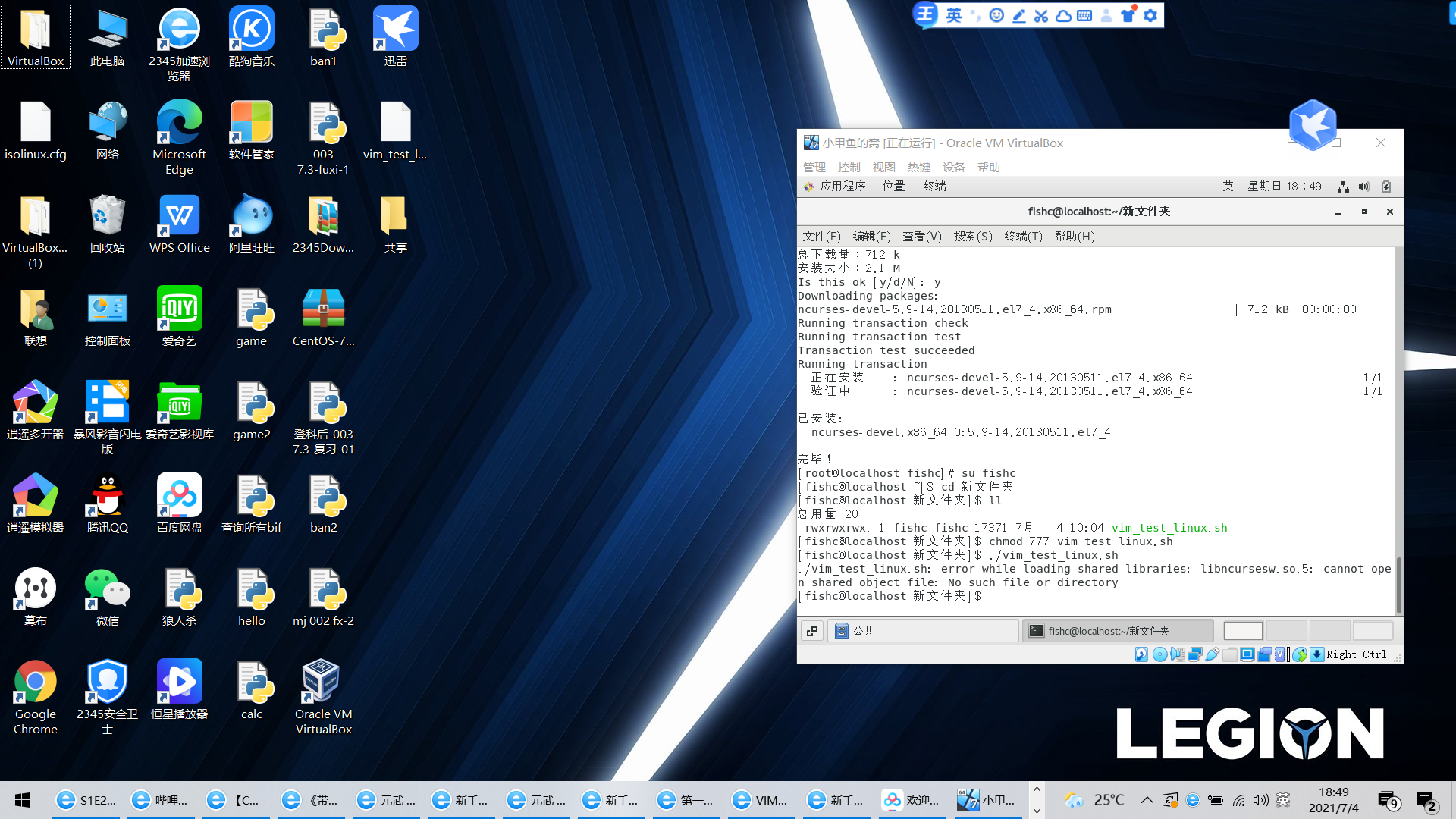
Task: Select Google Chrome desktop icon
Action: [36, 698]
